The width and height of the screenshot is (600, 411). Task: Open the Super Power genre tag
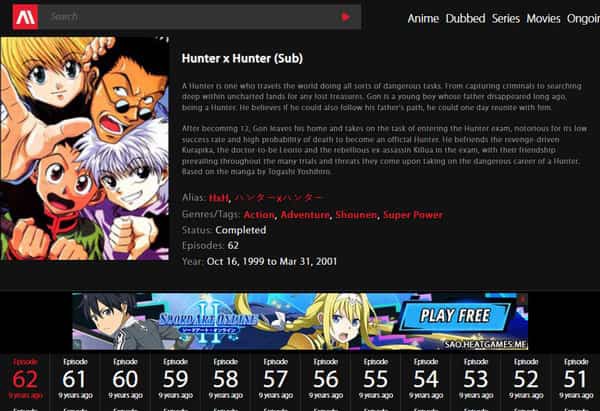click(413, 215)
